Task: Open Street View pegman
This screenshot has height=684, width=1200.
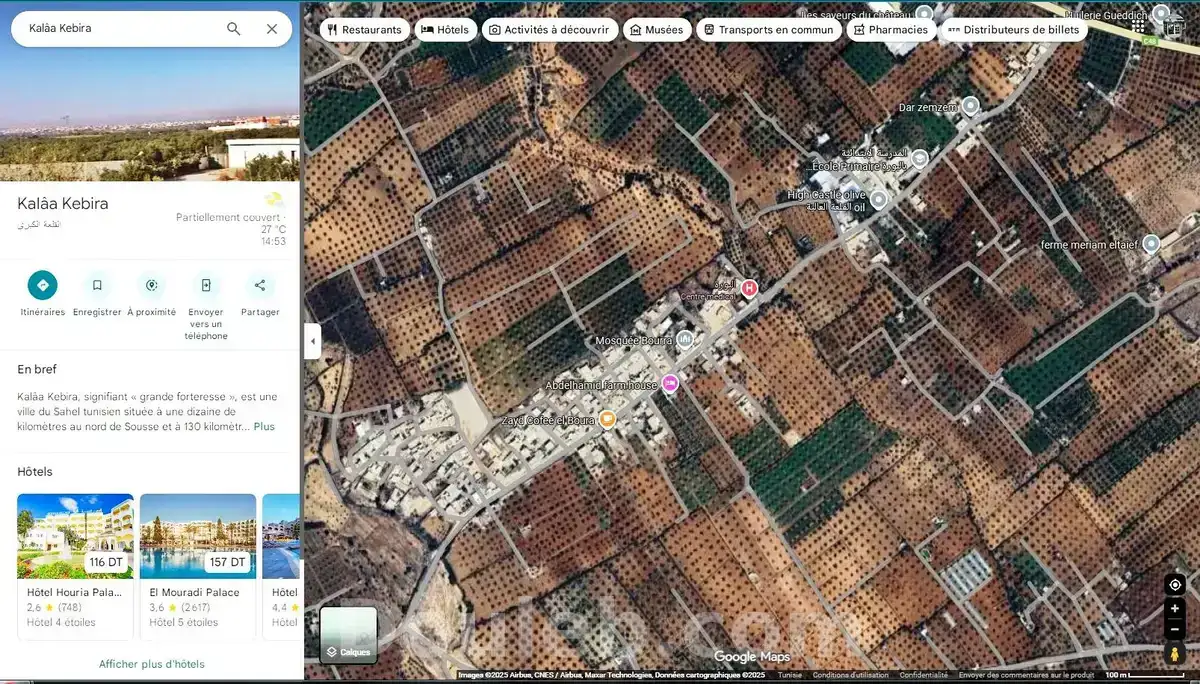Action: pyautogui.click(x=1175, y=654)
